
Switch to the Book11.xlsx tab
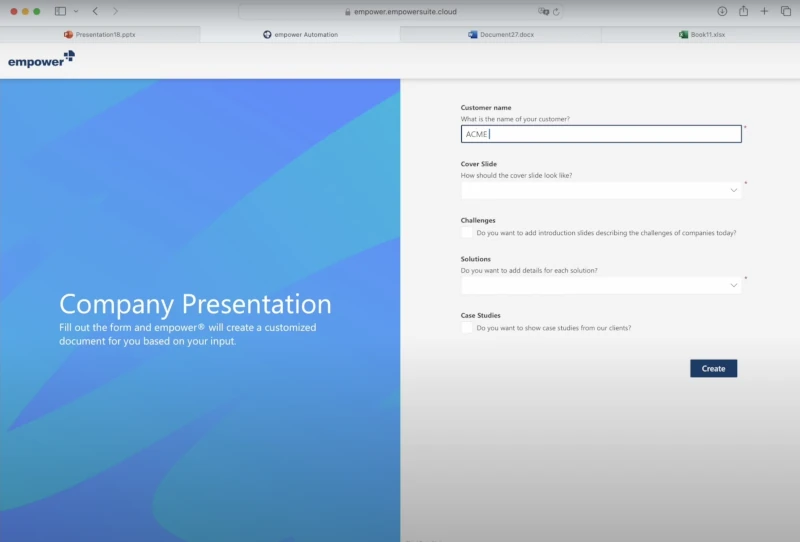coord(700,34)
